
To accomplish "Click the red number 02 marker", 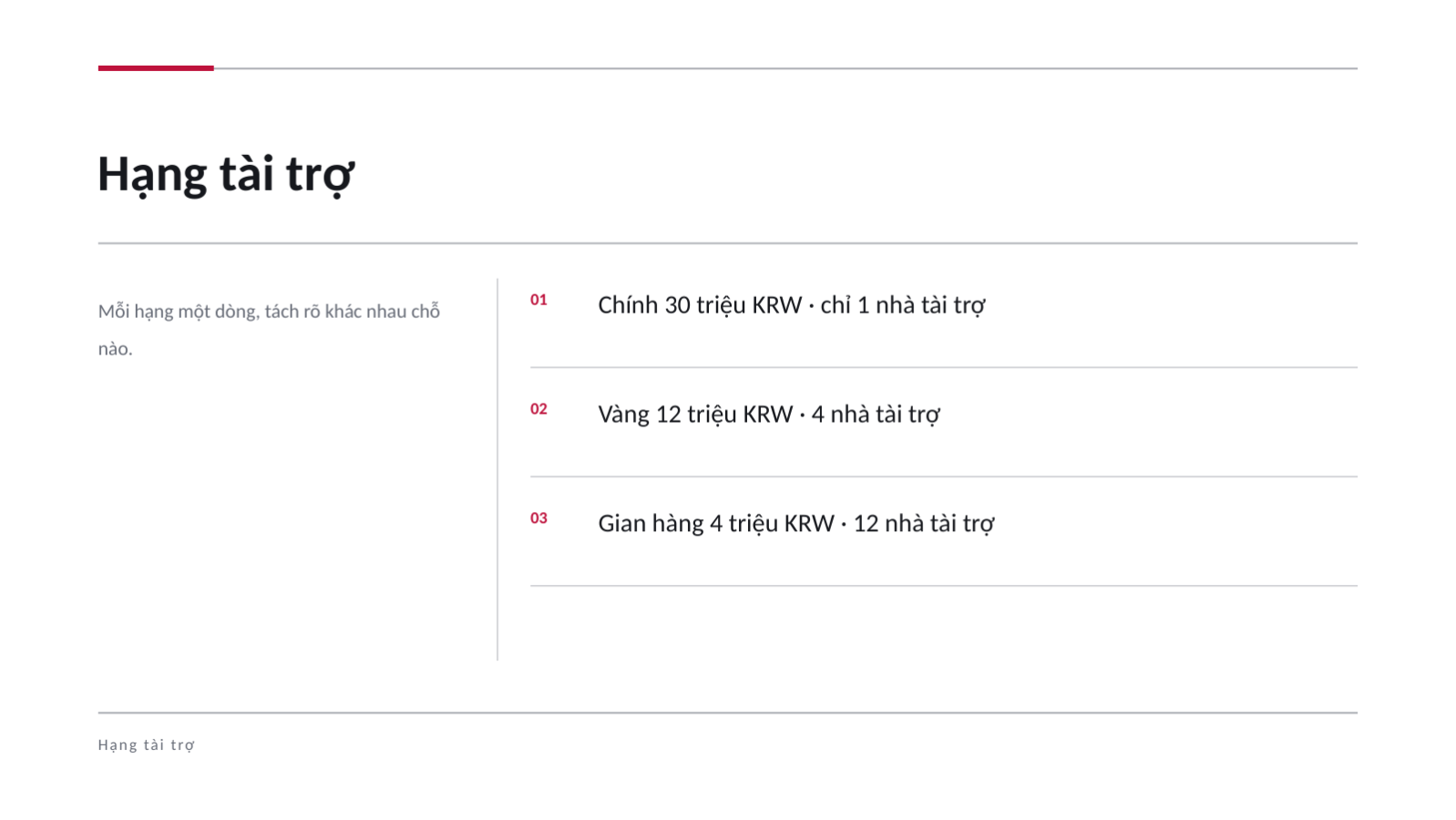I will (538, 409).
